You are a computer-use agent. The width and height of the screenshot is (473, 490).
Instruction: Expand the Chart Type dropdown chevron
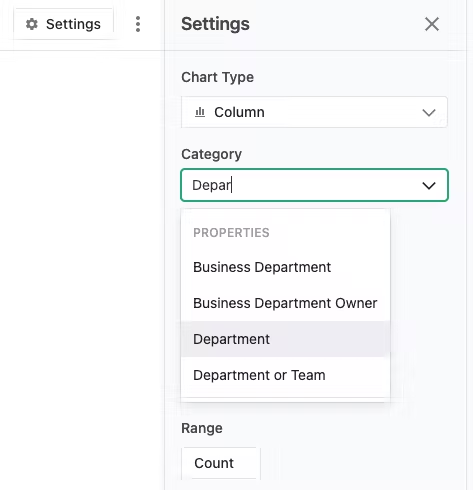(429, 112)
